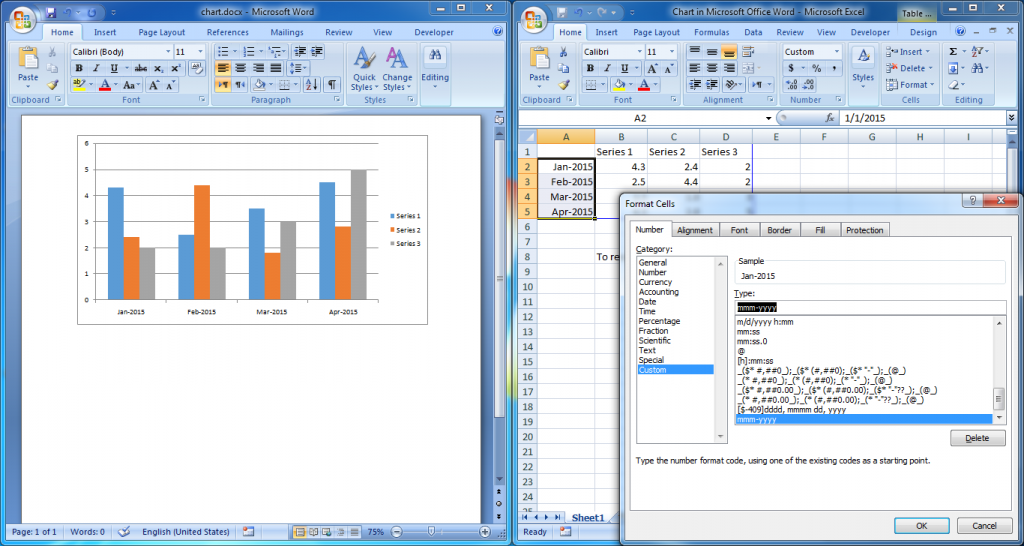Delete the custom number format
Viewport: 1024px width, 546px height.
[x=978, y=438]
